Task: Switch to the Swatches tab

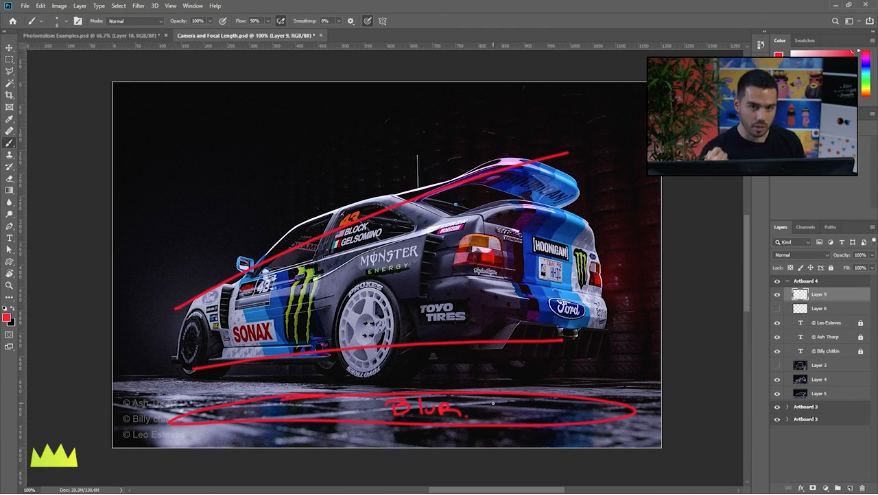Action: (x=805, y=40)
